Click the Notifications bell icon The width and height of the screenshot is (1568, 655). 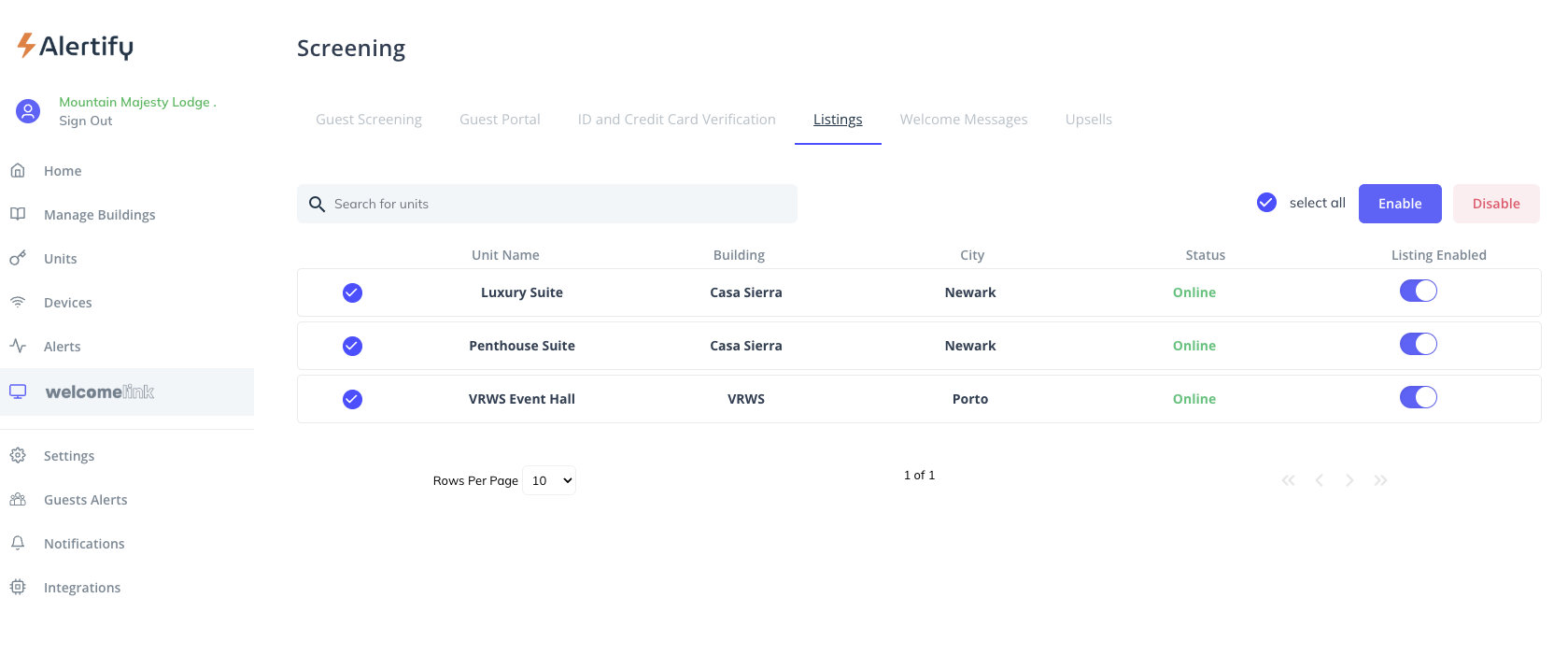pos(18,543)
